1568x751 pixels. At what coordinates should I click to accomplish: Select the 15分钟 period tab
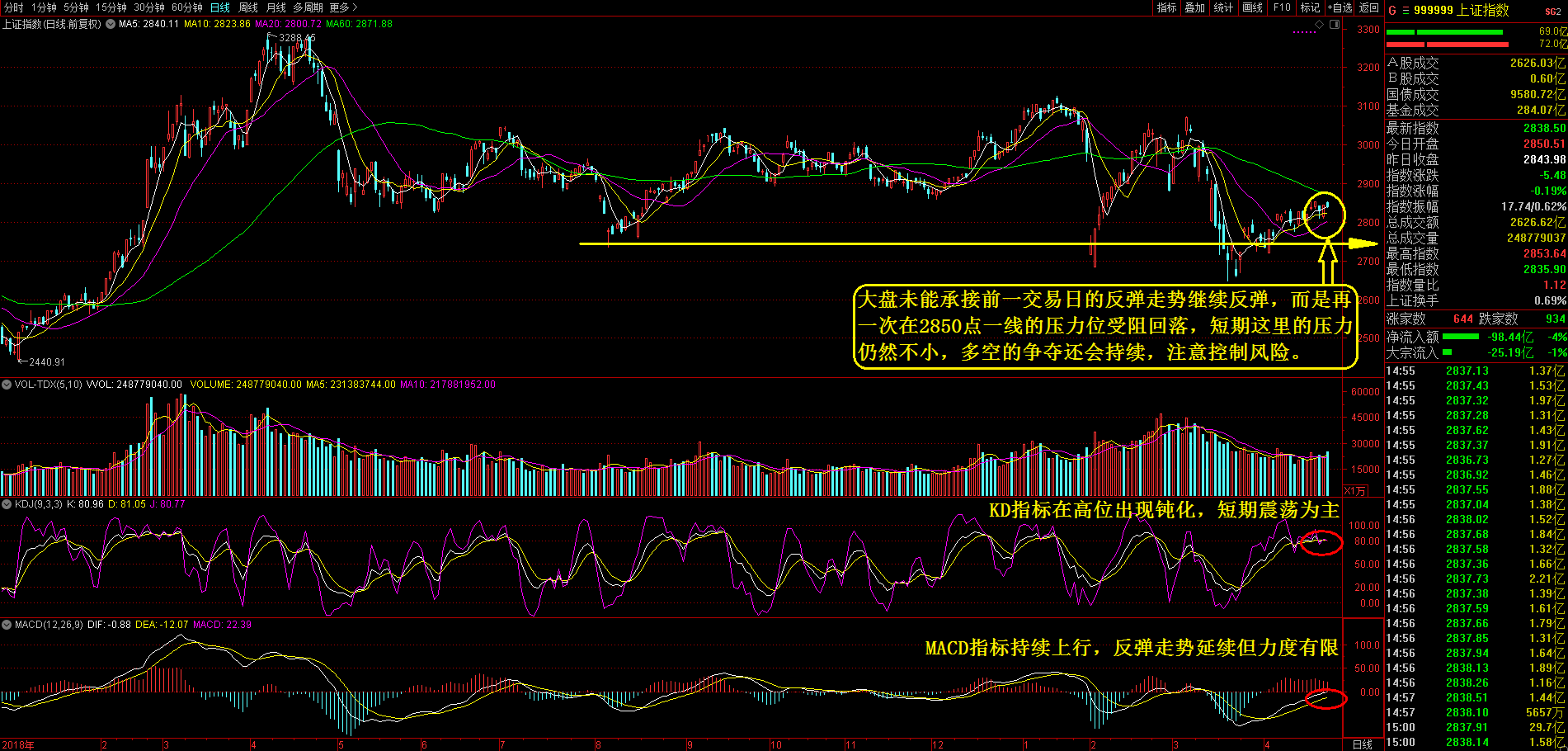point(111,7)
